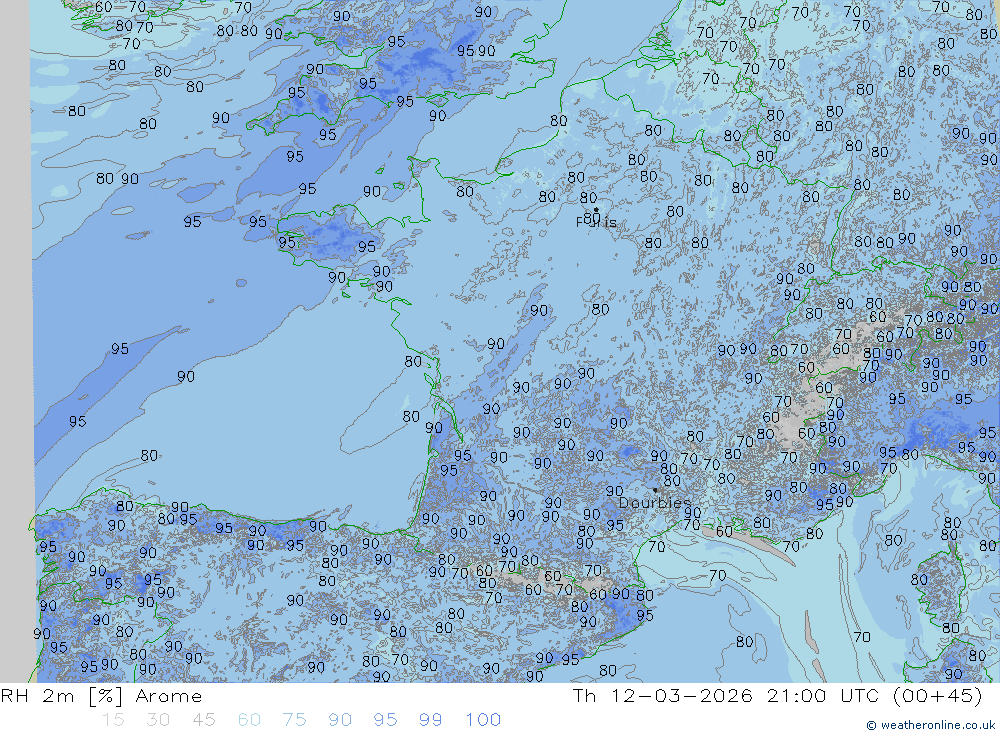The height and width of the screenshot is (733, 1000).
Task: Click the Dourbies city label
Action: click(x=655, y=503)
